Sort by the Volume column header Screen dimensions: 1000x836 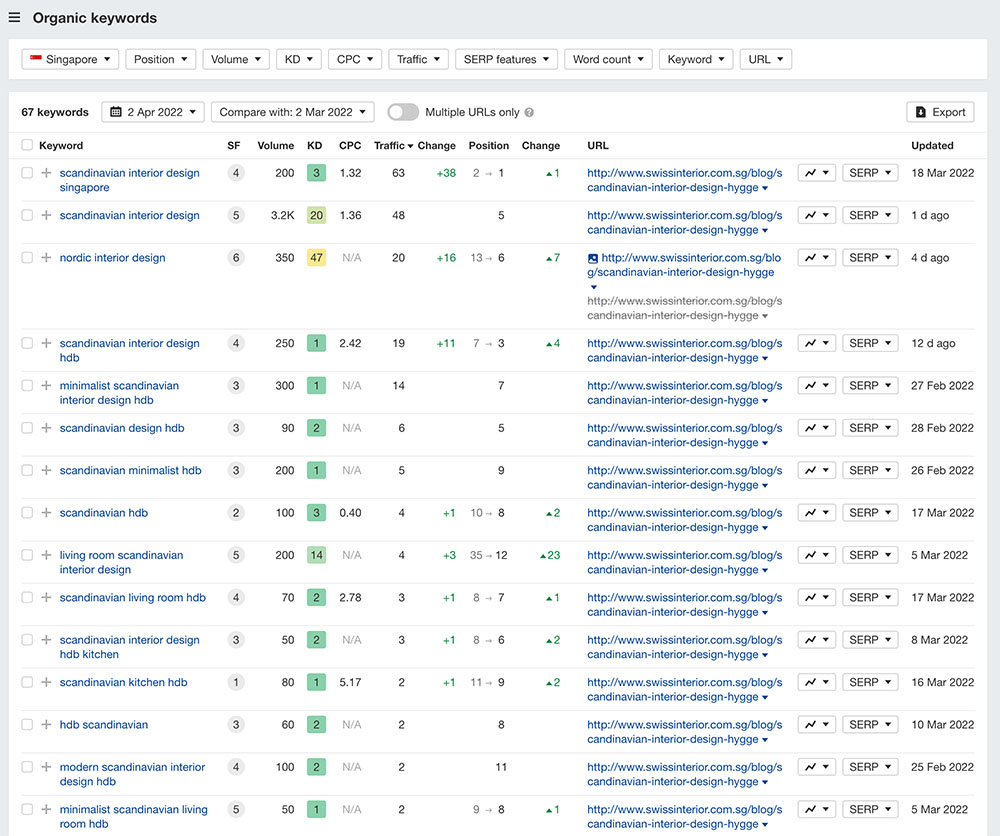click(x=275, y=145)
